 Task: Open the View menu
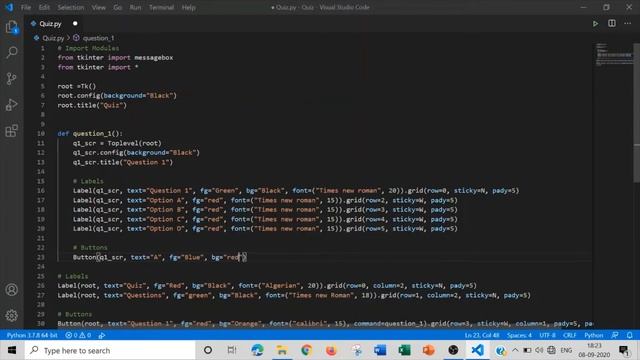point(98,7)
